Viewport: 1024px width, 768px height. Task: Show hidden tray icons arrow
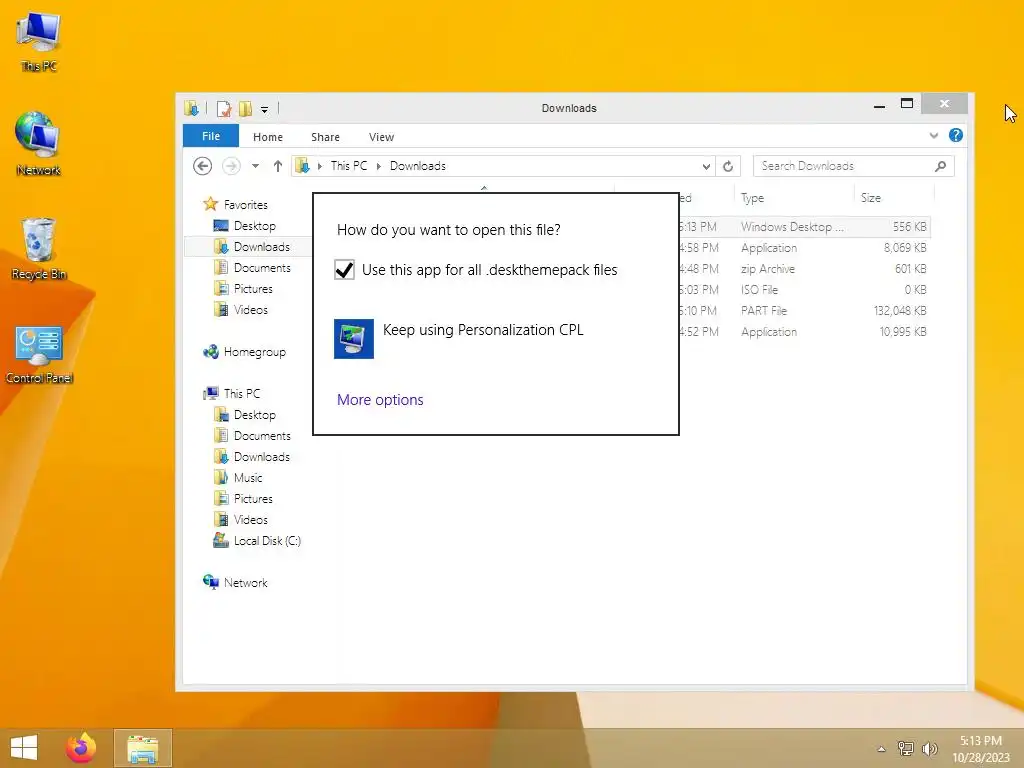coord(881,748)
